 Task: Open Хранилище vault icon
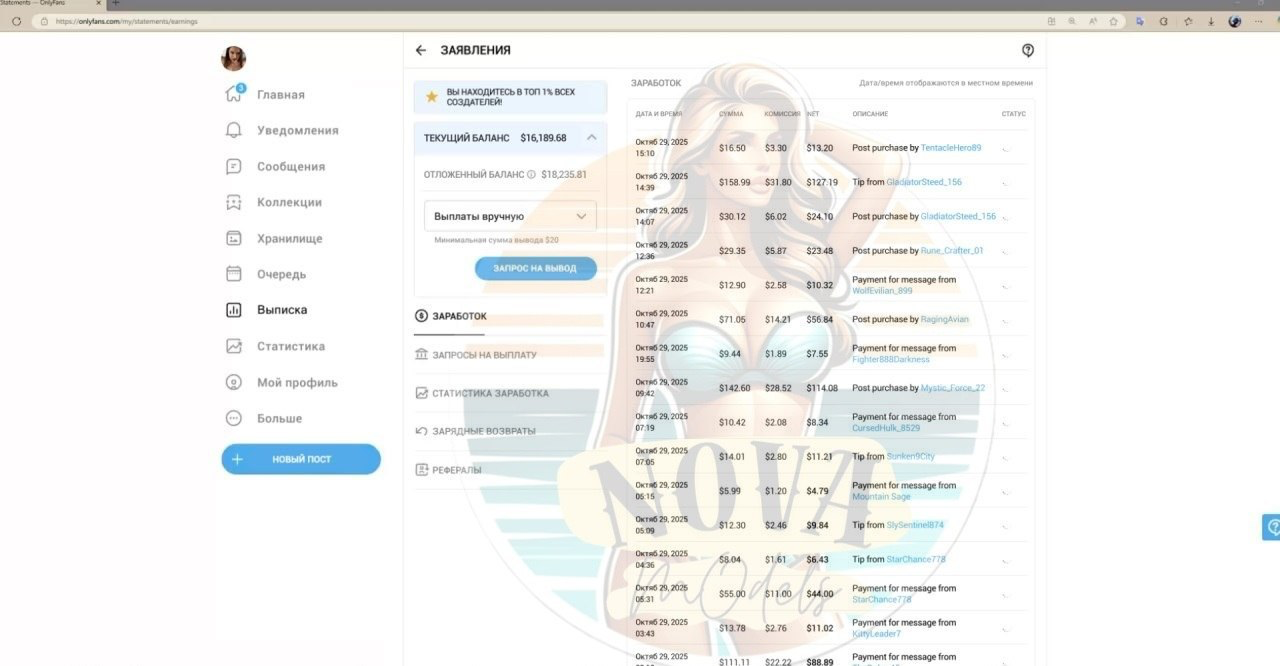[x=234, y=239]
